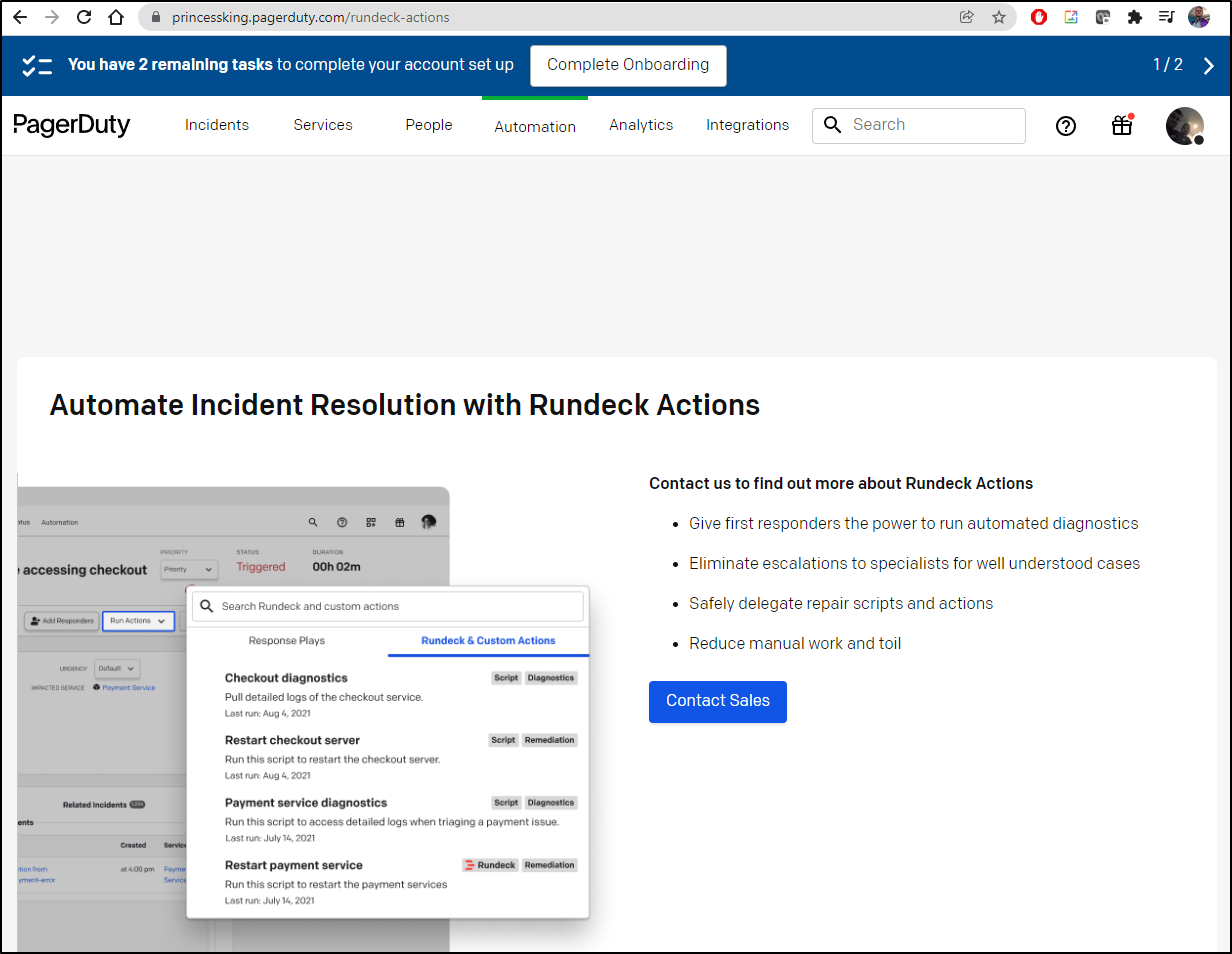Screen dimensions: 1232x954
Task: Go to the PagerDuty home logo
Action: [x=72, y=125]
